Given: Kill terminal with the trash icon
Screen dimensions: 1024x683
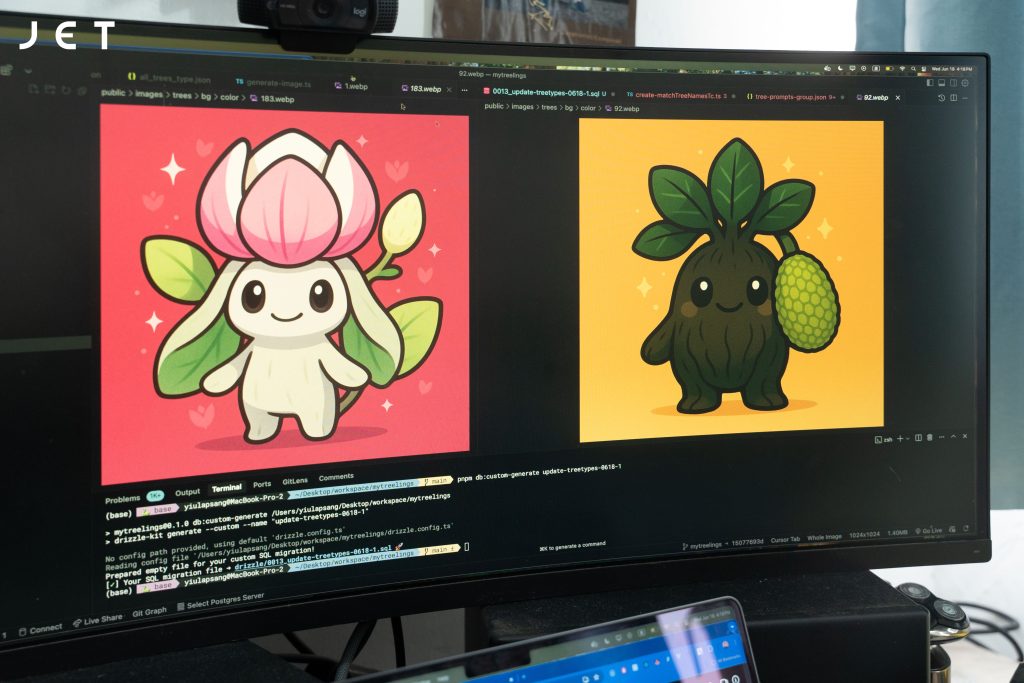Looking at the screenshot, I should click(930, 437).
